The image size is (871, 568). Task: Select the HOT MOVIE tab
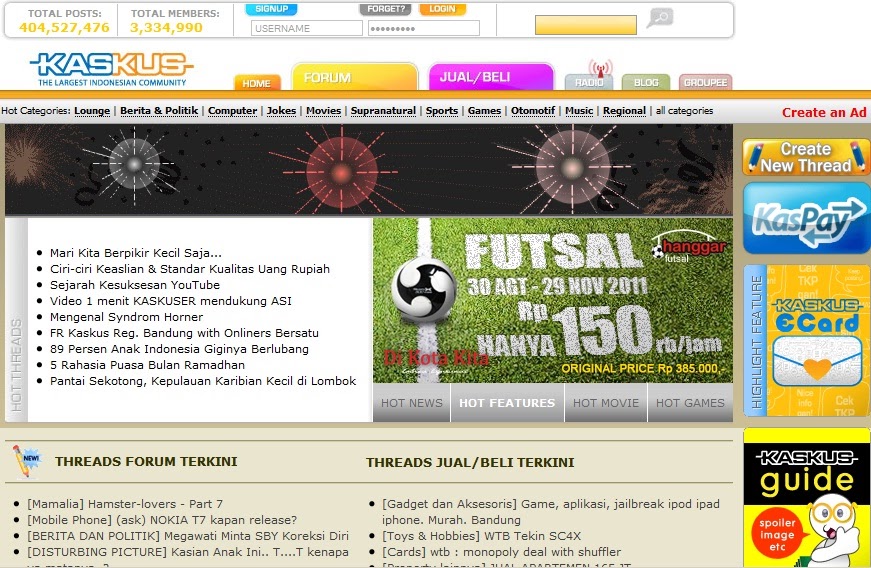click(x=606, y=403)
